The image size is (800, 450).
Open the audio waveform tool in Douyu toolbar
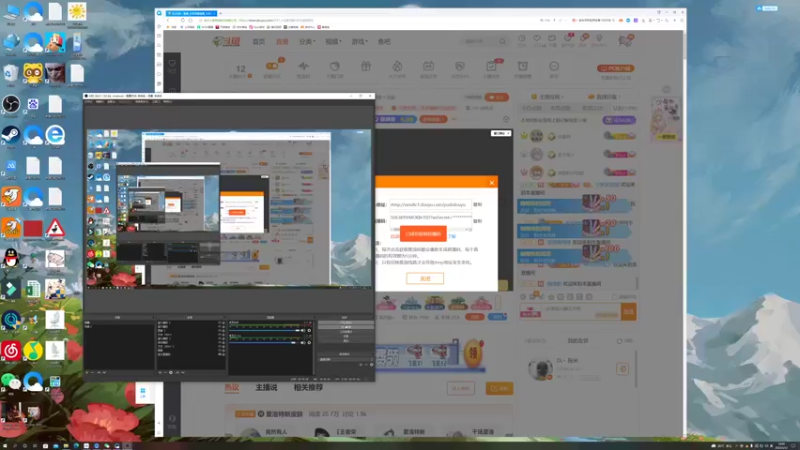tap(304, 66)
